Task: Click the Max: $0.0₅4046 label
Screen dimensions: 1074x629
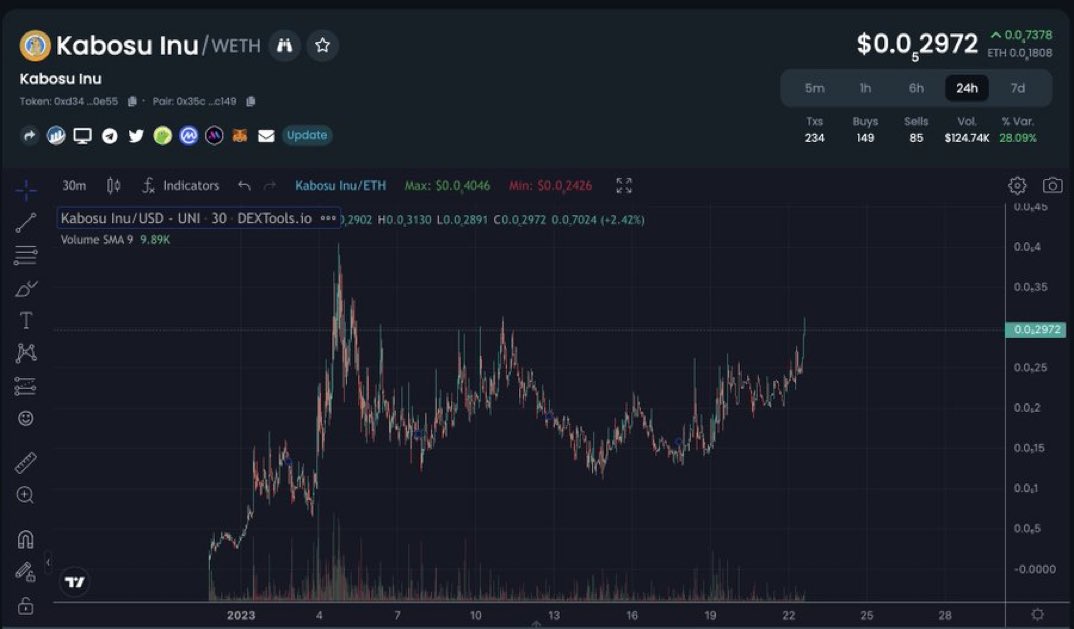Action: [447, 186]
